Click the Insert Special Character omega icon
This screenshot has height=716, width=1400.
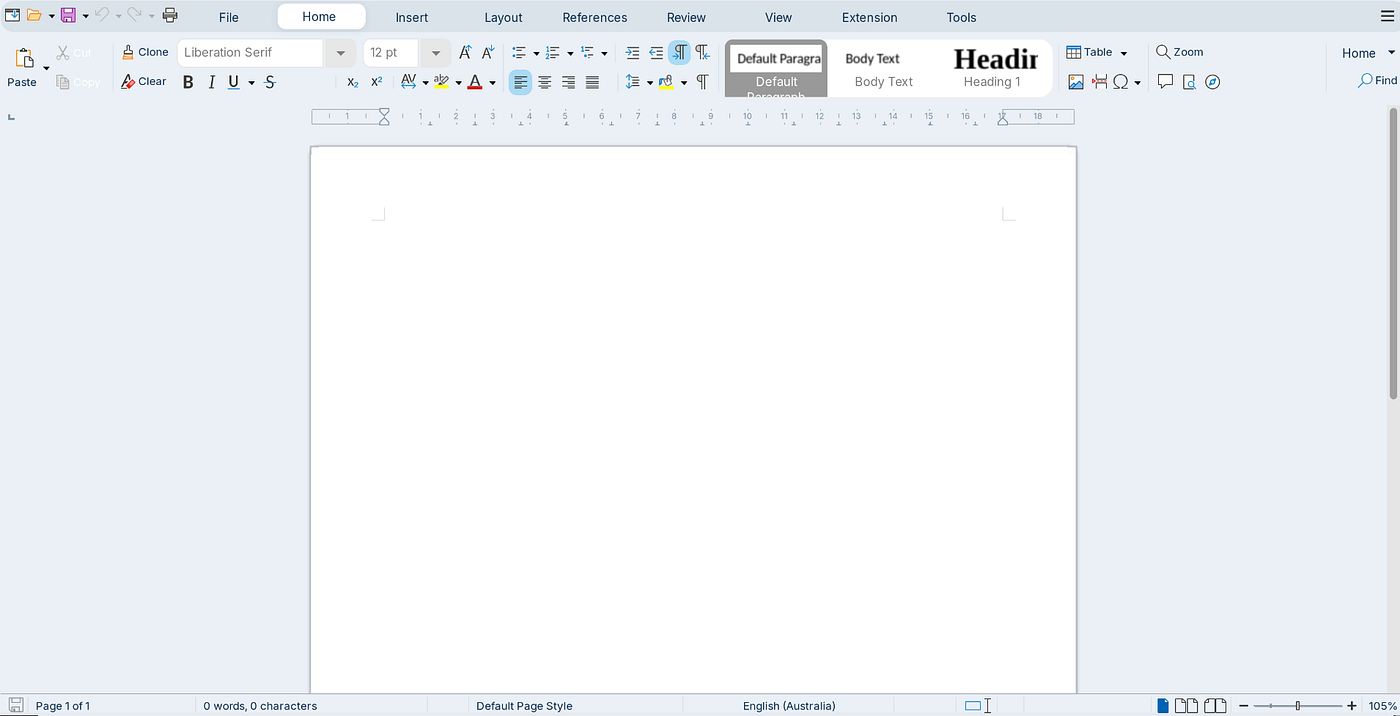(x=1121, y=82)
